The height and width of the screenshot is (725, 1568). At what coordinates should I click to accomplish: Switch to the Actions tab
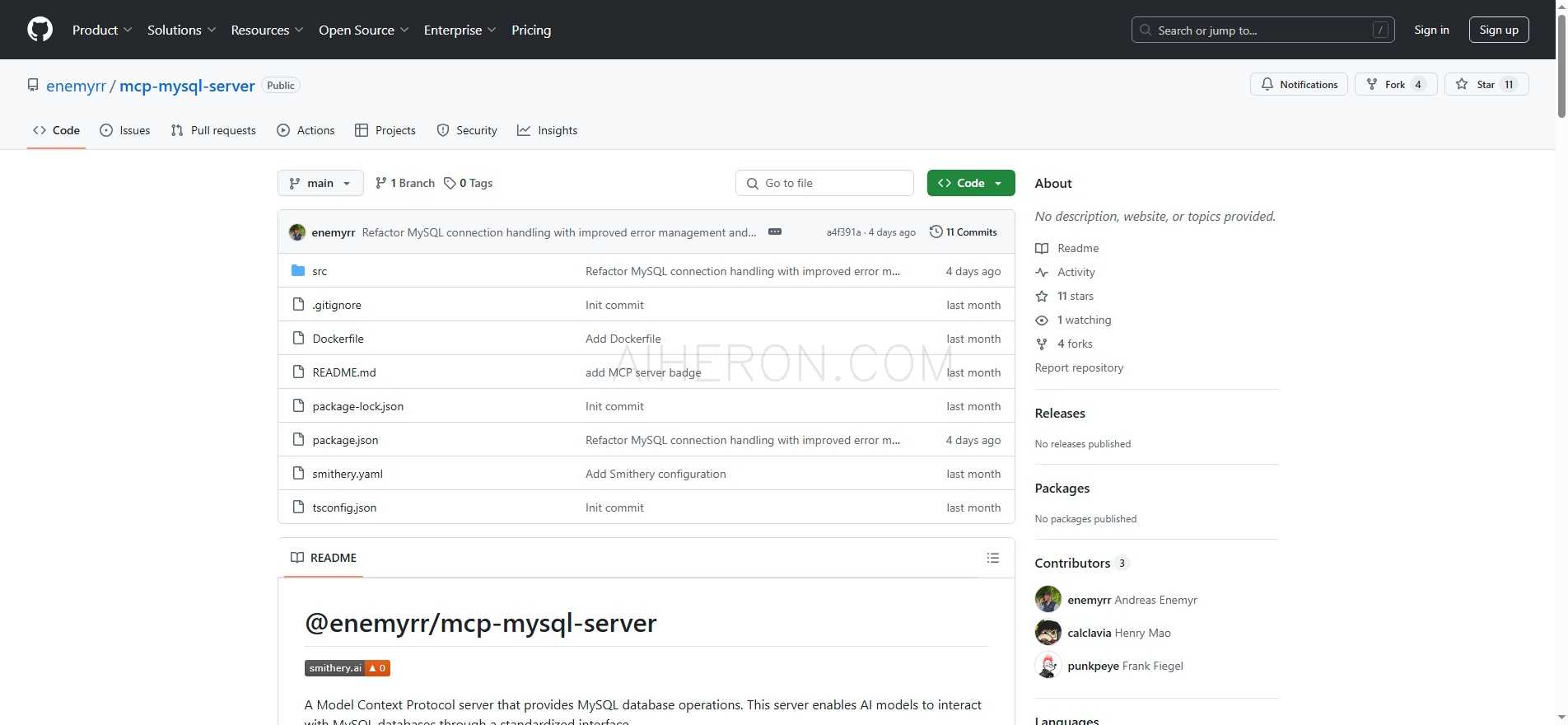tap(306, 130)
